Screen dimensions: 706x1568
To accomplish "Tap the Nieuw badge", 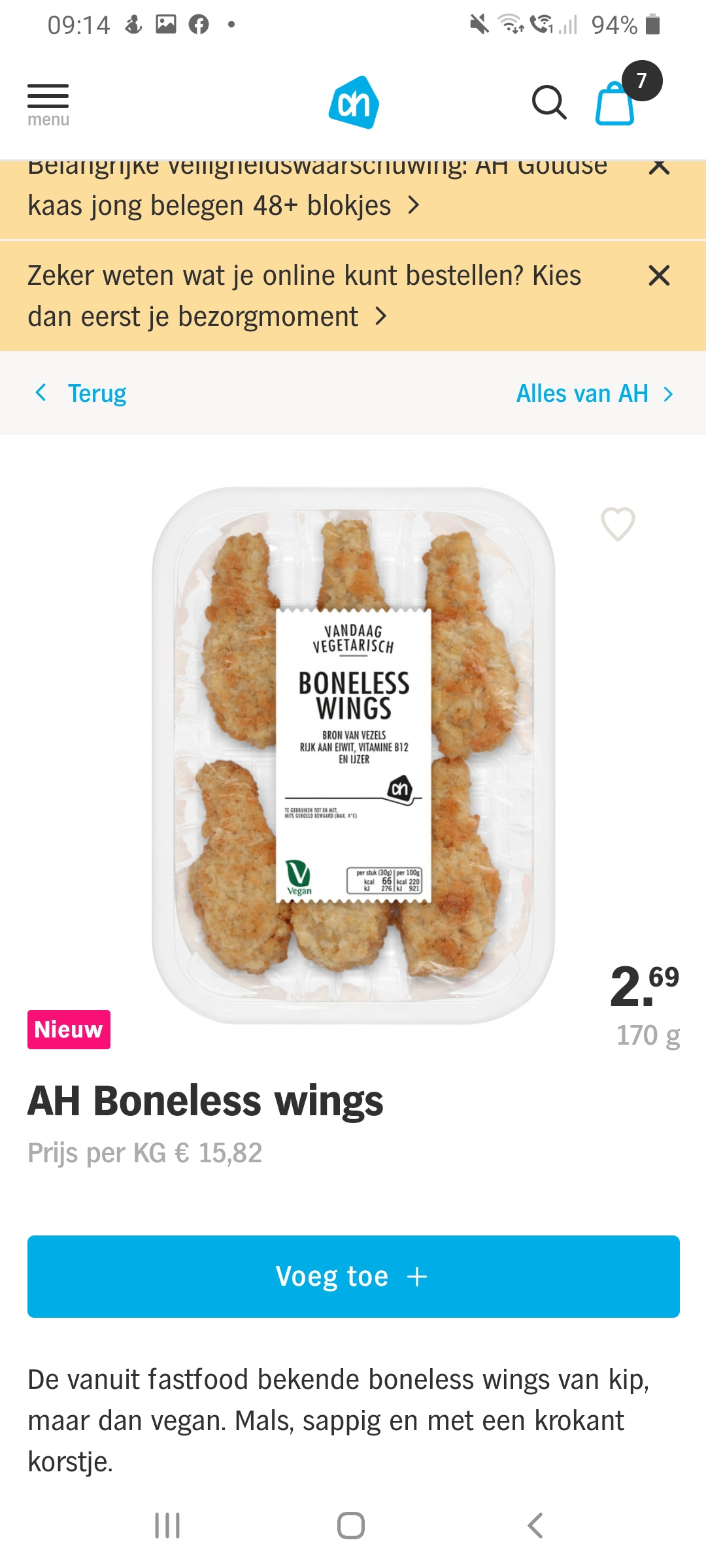I will click(69, 1030).
